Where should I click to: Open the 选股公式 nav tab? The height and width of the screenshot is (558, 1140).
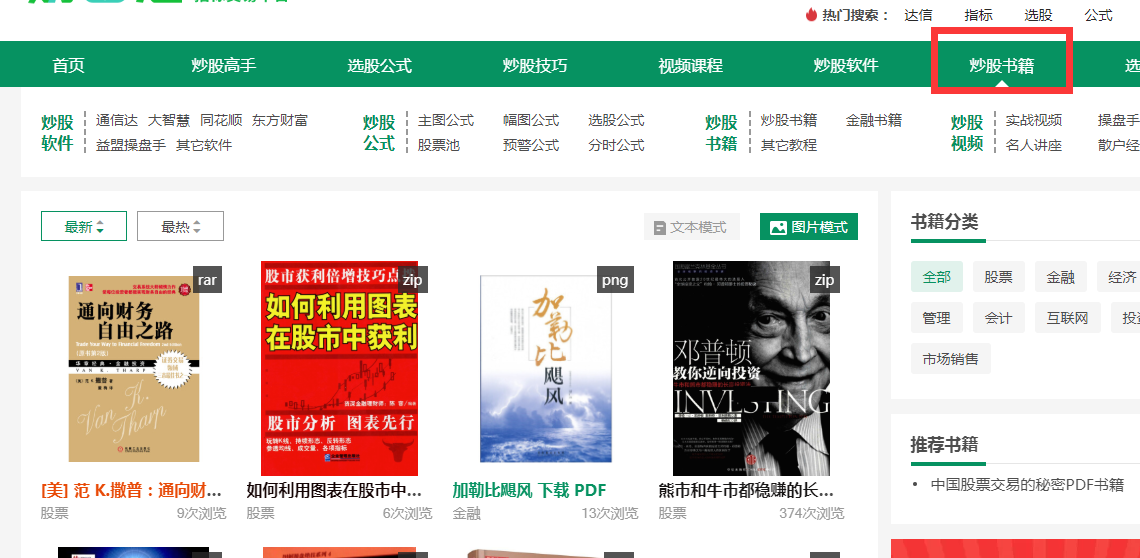(380, 65)
